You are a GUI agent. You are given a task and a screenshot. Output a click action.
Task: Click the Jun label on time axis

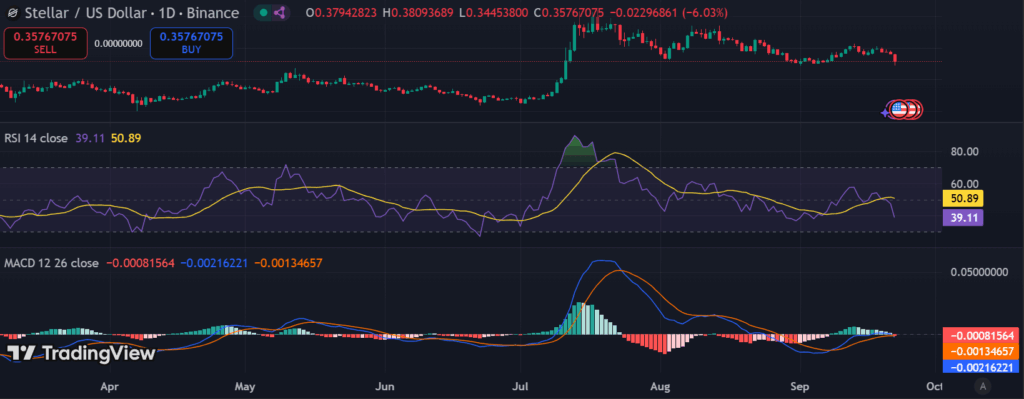[x=386, y=387]
